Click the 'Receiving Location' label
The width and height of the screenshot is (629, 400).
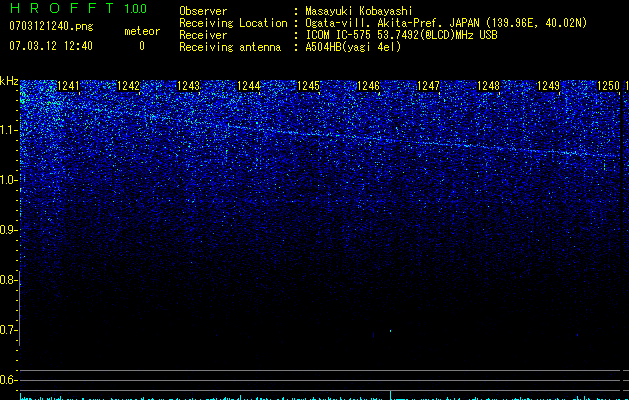pos(233,23)
